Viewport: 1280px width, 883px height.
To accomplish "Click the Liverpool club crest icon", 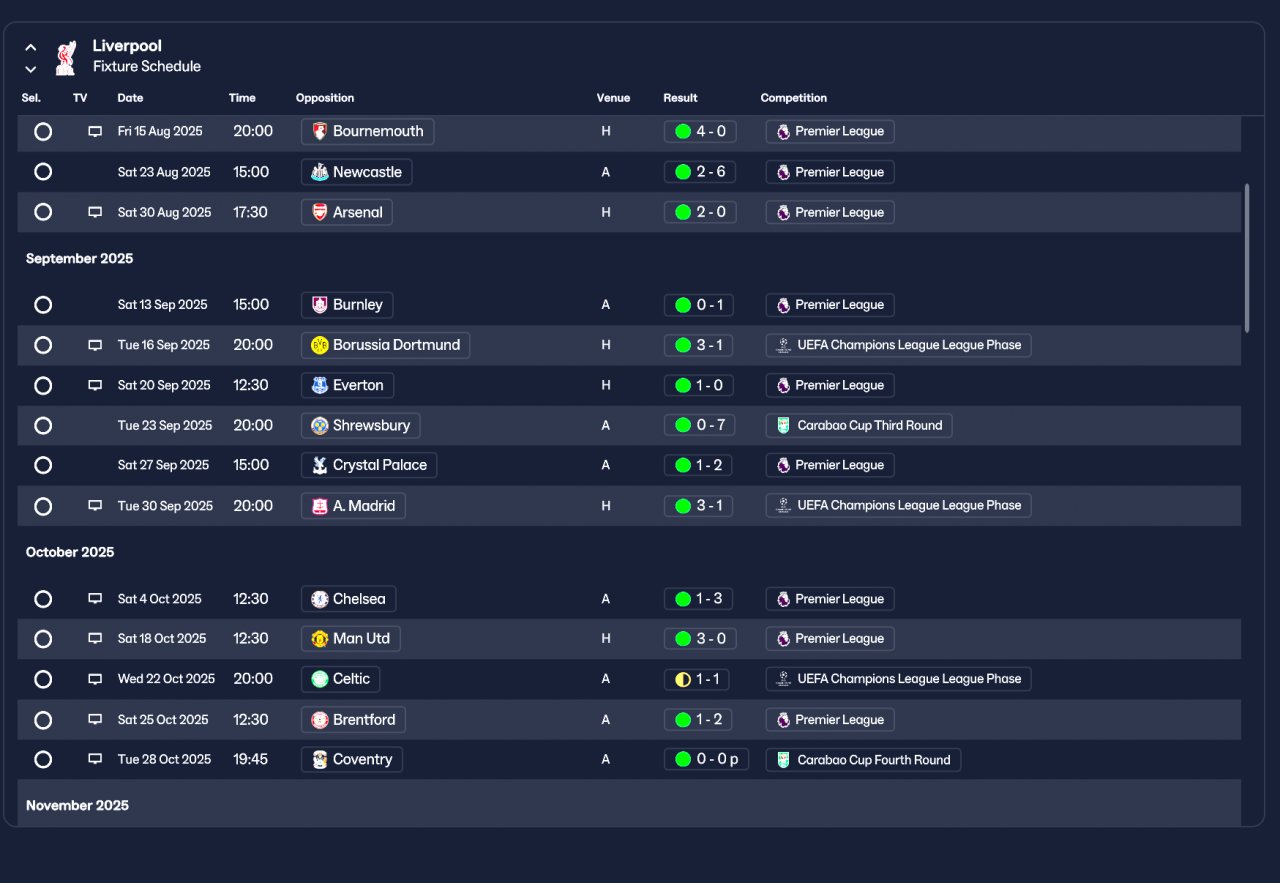I will point(66,57).
